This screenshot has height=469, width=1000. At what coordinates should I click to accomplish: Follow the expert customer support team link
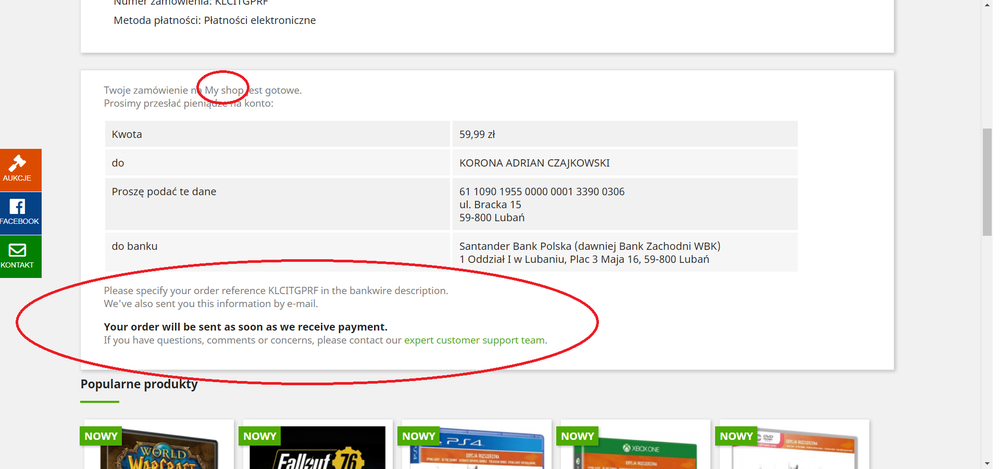(x=474, y=340)
